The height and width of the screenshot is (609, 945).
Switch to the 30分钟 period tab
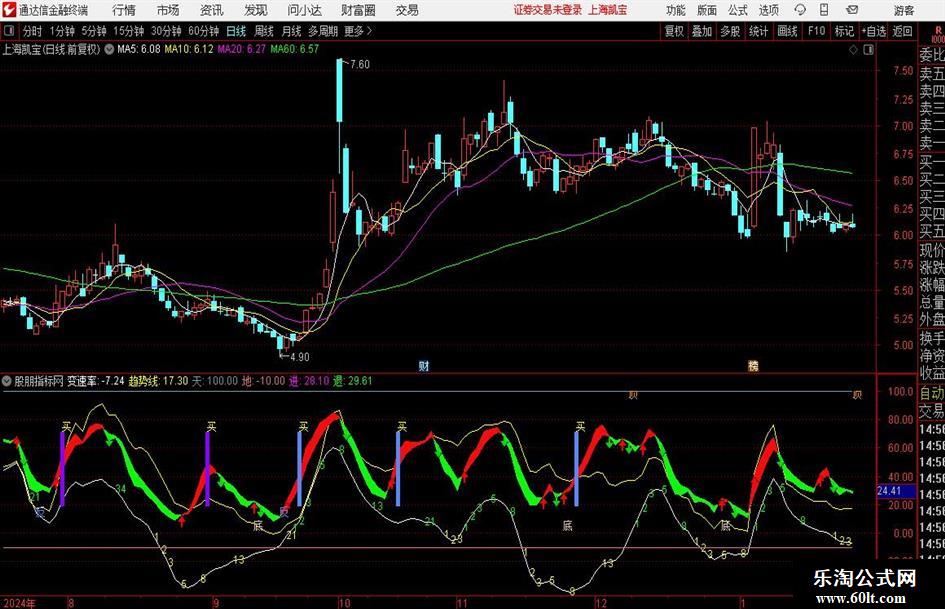click(x=166, y=31)
